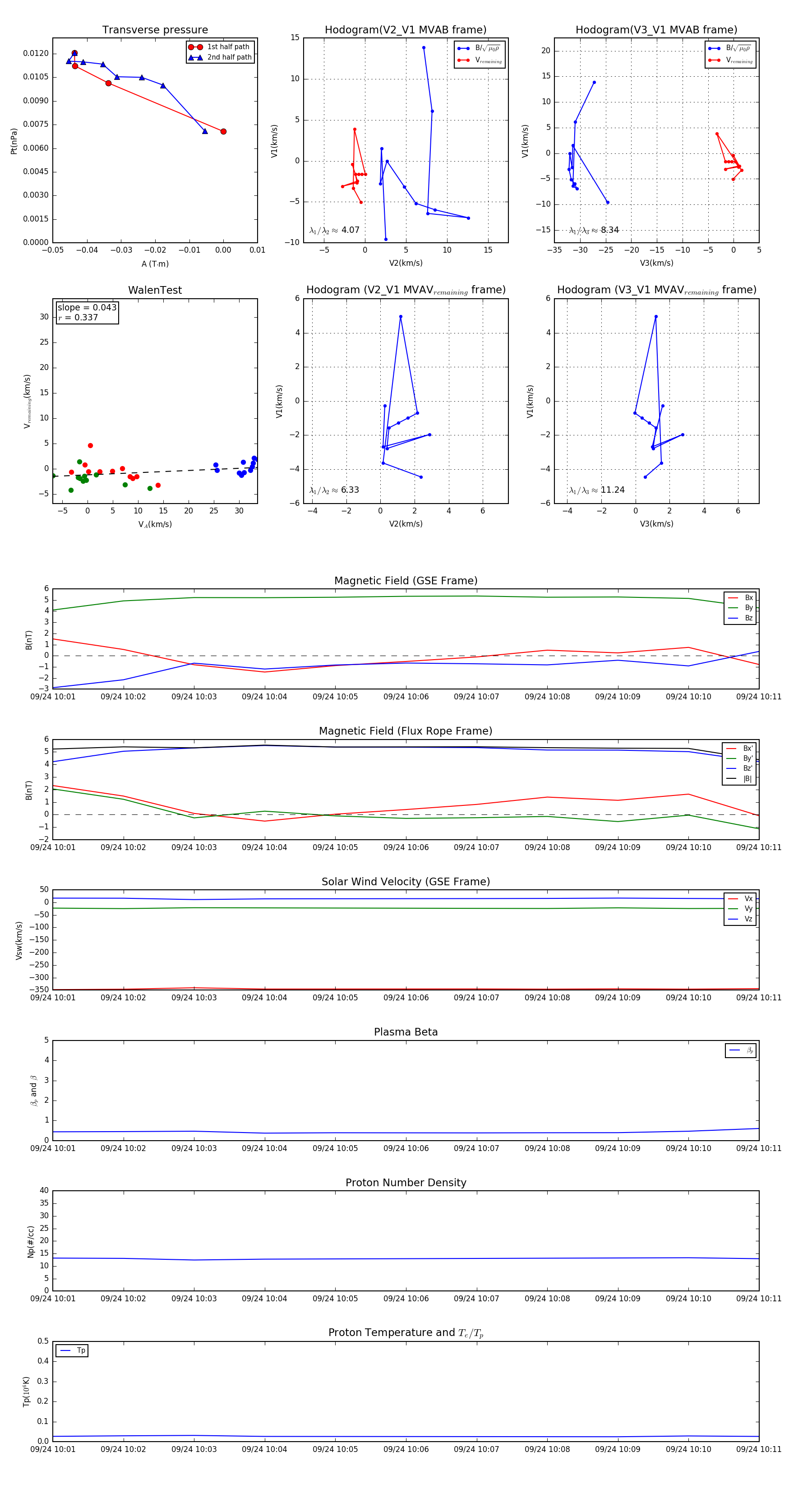Click the 'Transverse pressure' plot title
Screen dimensions: 812x1489
click(x=155, y=30)
